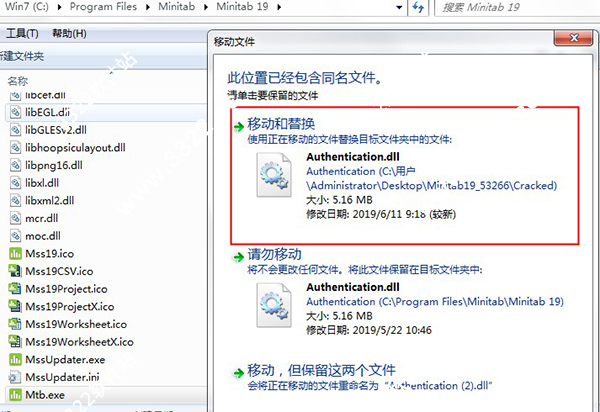The width and height of the screenshot is (600, 412).
Task: Click the Authentication.dll icon in the Minitab 19 destination
Action: (274, 305)
